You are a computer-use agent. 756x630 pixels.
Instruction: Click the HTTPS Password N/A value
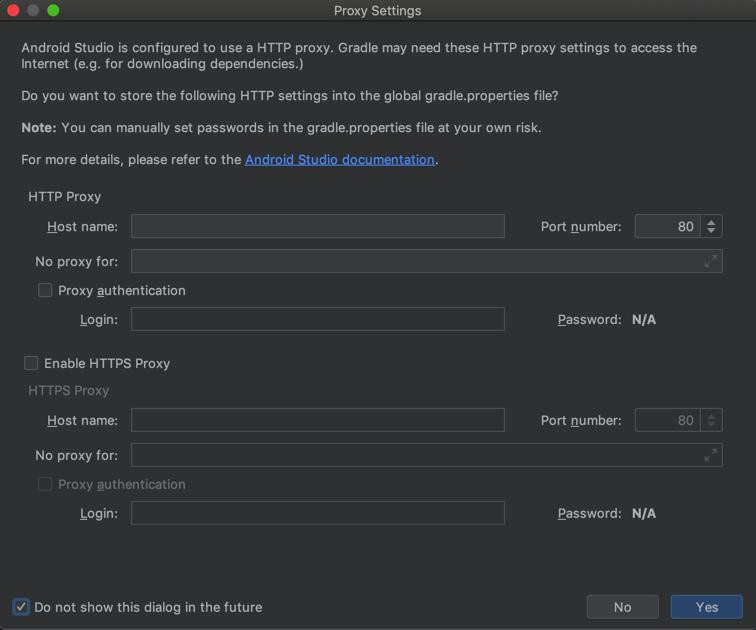[644, 513]
